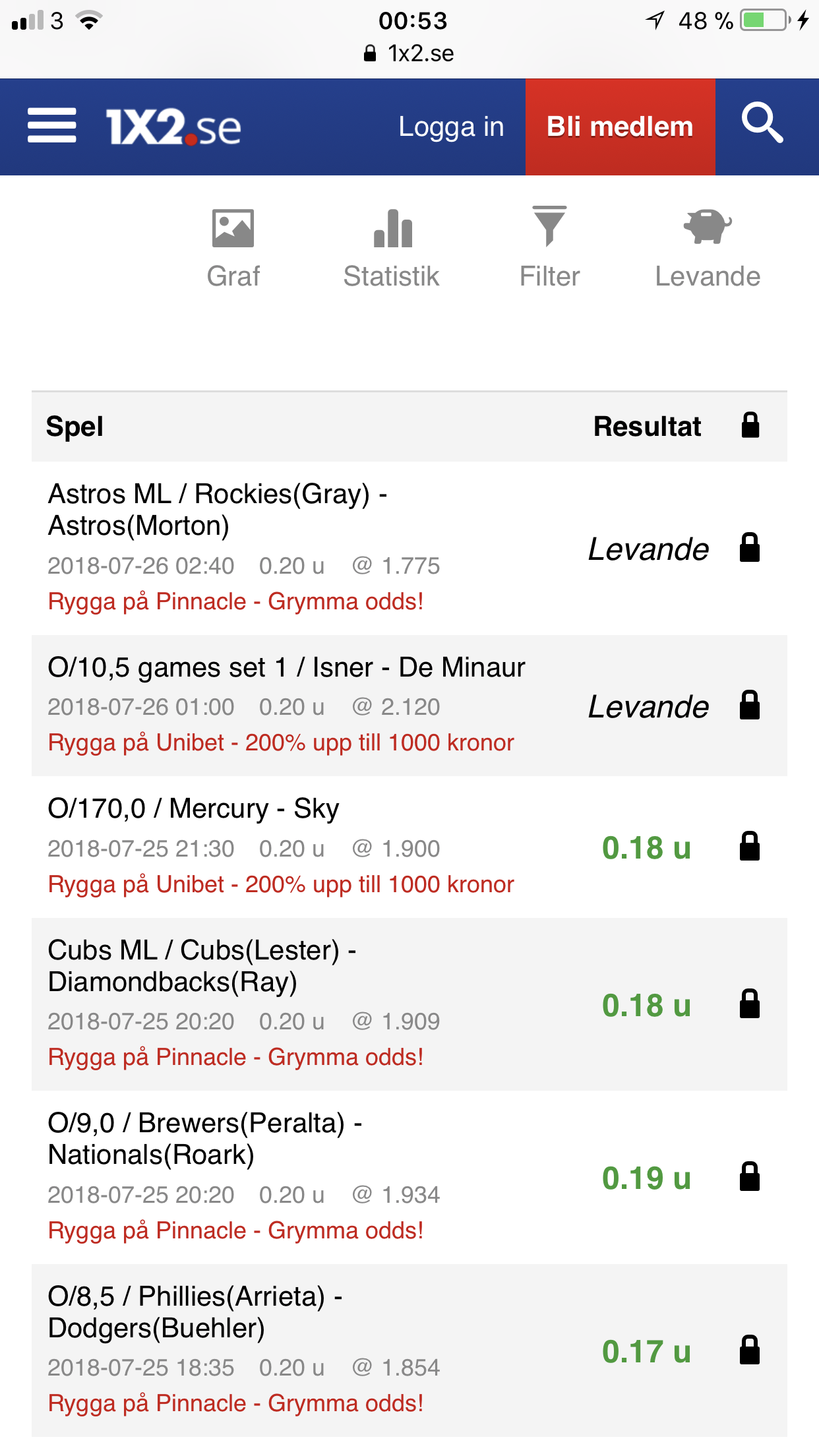This screenshot has width=819, height=1456.
Task: Open the O/9,0 Brewers(Peralta) - Nationals(Roark) bet
Action: tap(205, 1139)
